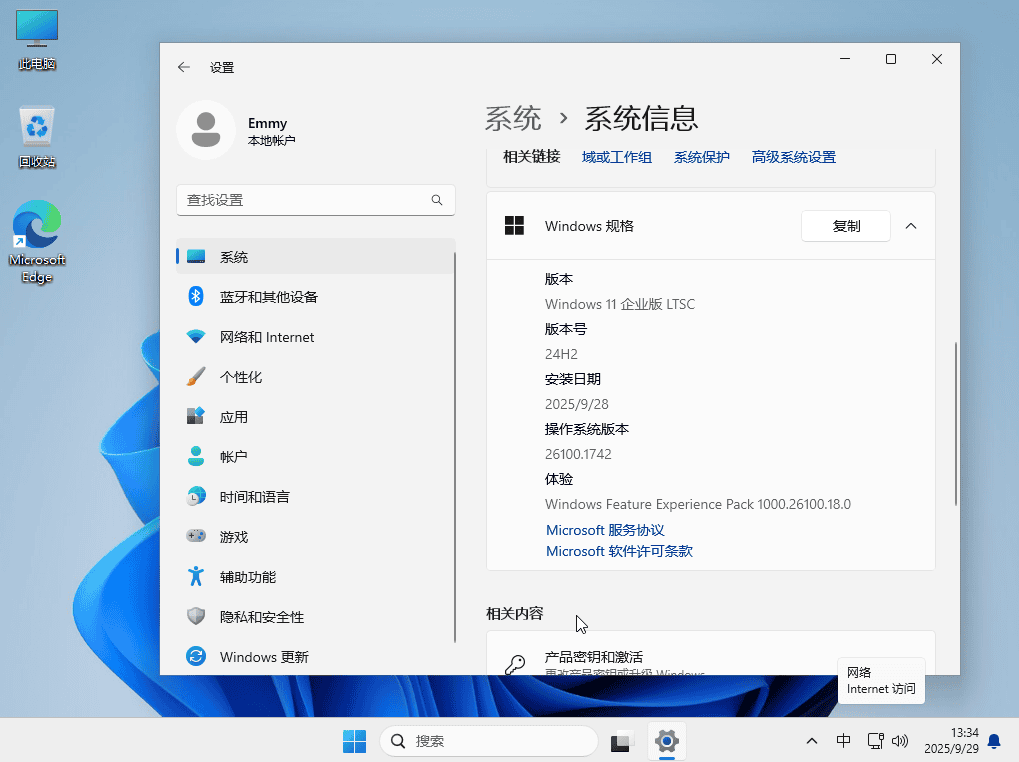Viewport: 1019px width, 762px height.
Task: Collapse the Windows specifications section
Action: point(911,226)
